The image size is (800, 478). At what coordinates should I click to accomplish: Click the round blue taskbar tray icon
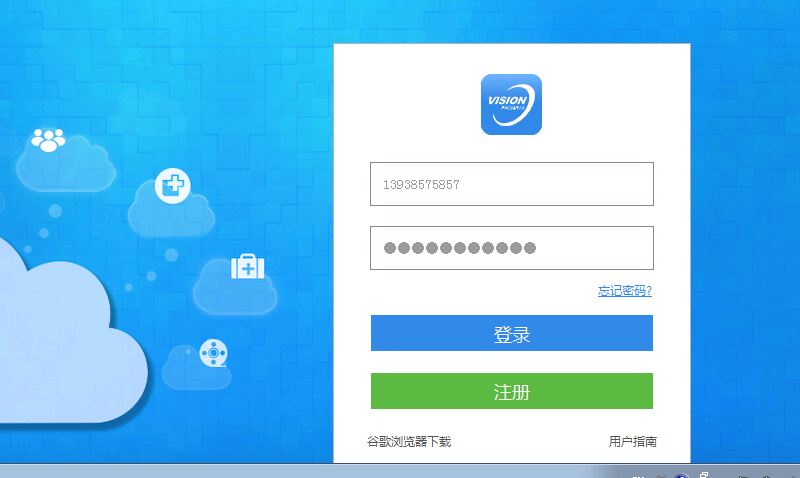[682, 474]
